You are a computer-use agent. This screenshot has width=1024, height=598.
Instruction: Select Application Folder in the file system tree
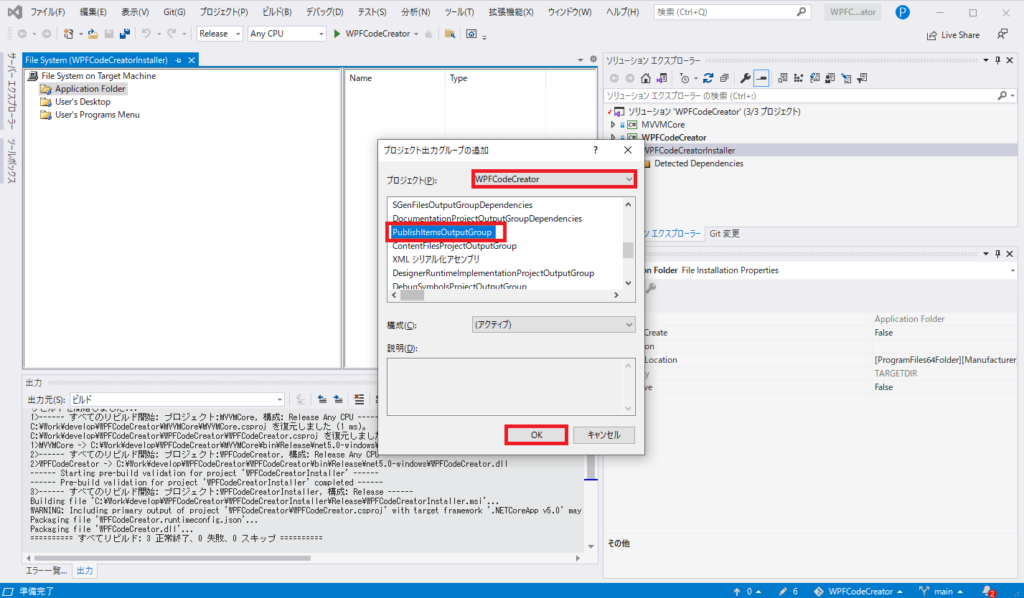click(x=90, y=89)
